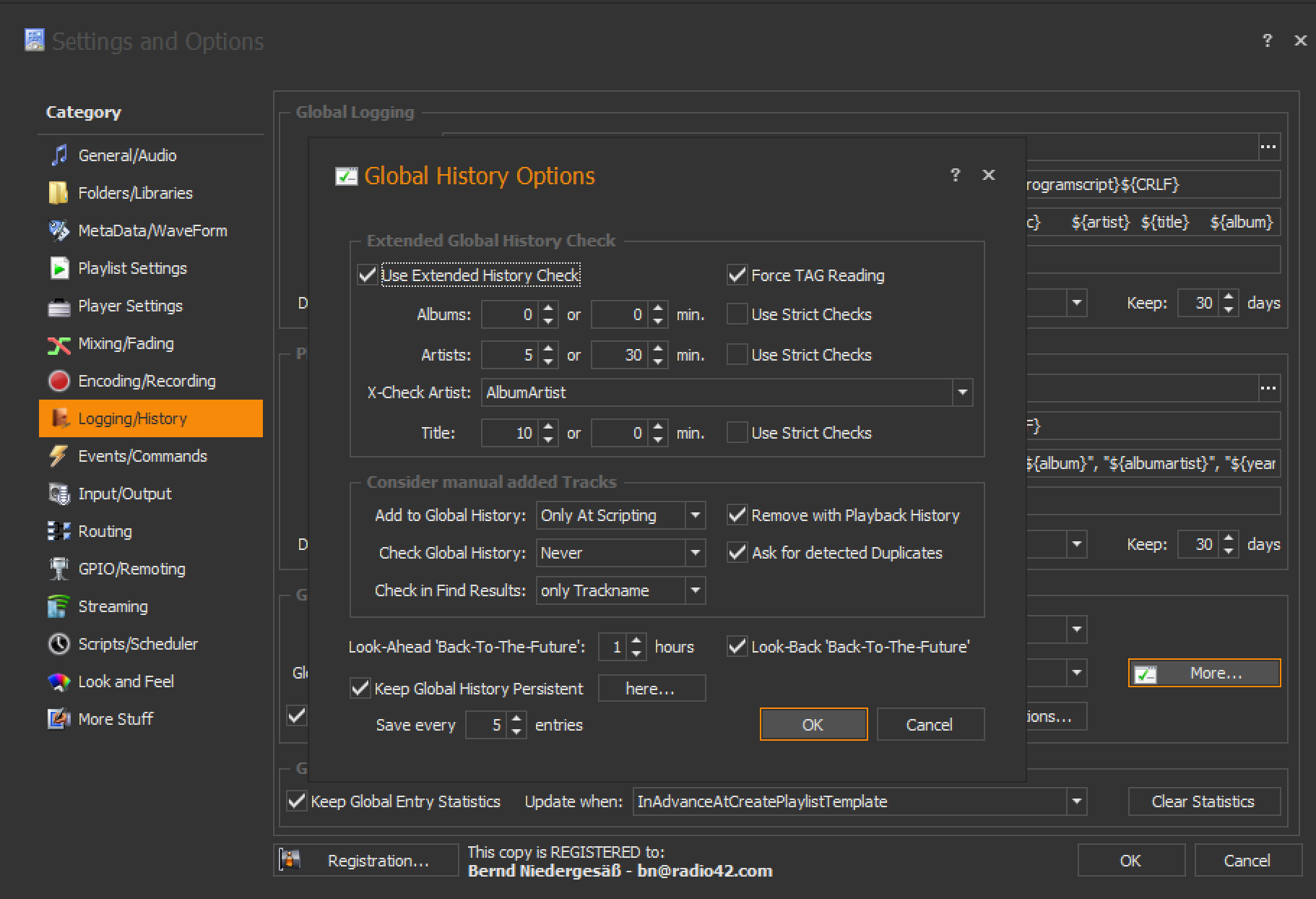Expand the X-Check Artist dropdown
Viewport: 1316px width, 899px height.
962,392
